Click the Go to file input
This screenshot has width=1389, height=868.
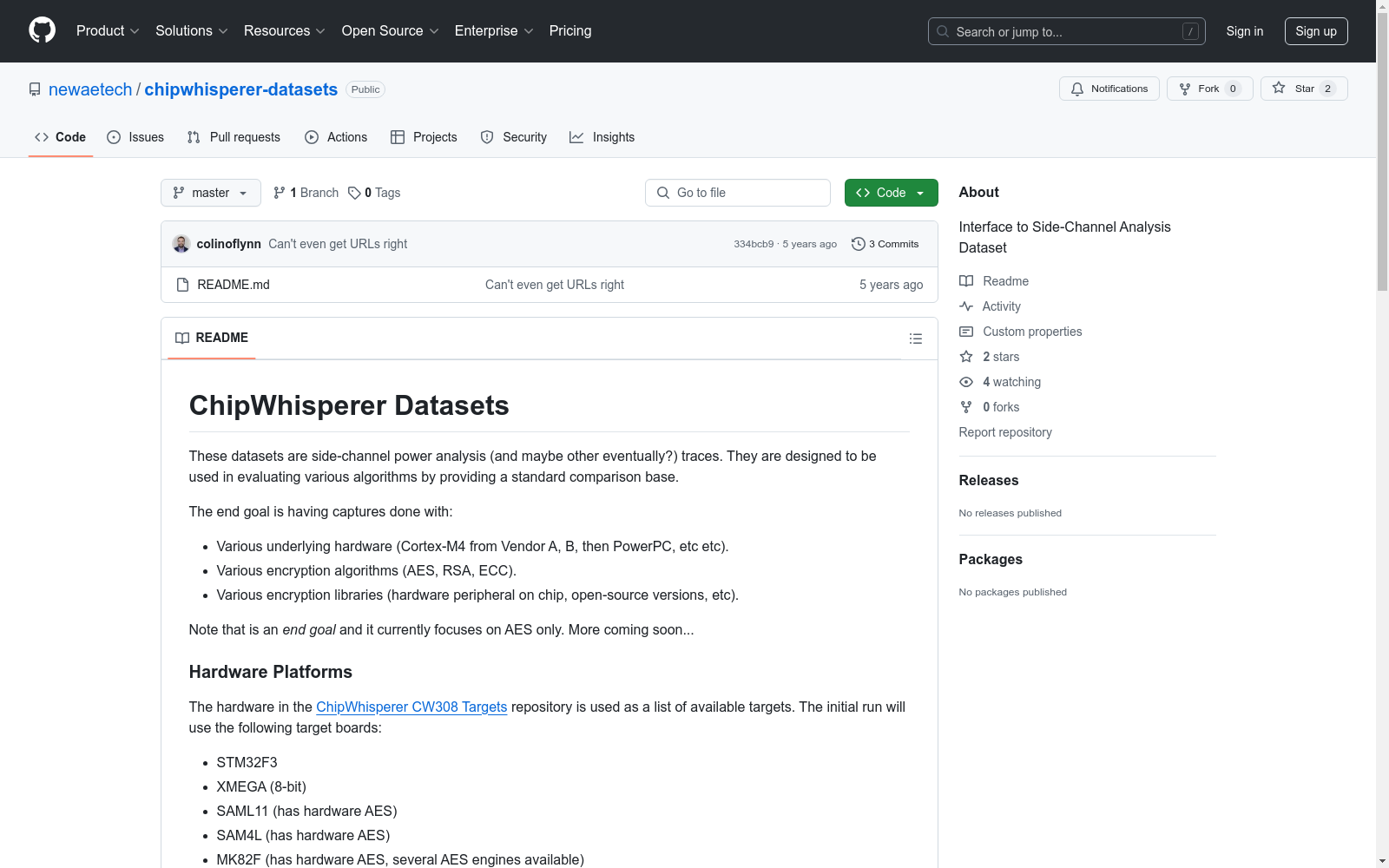click(x=738, y=193)
